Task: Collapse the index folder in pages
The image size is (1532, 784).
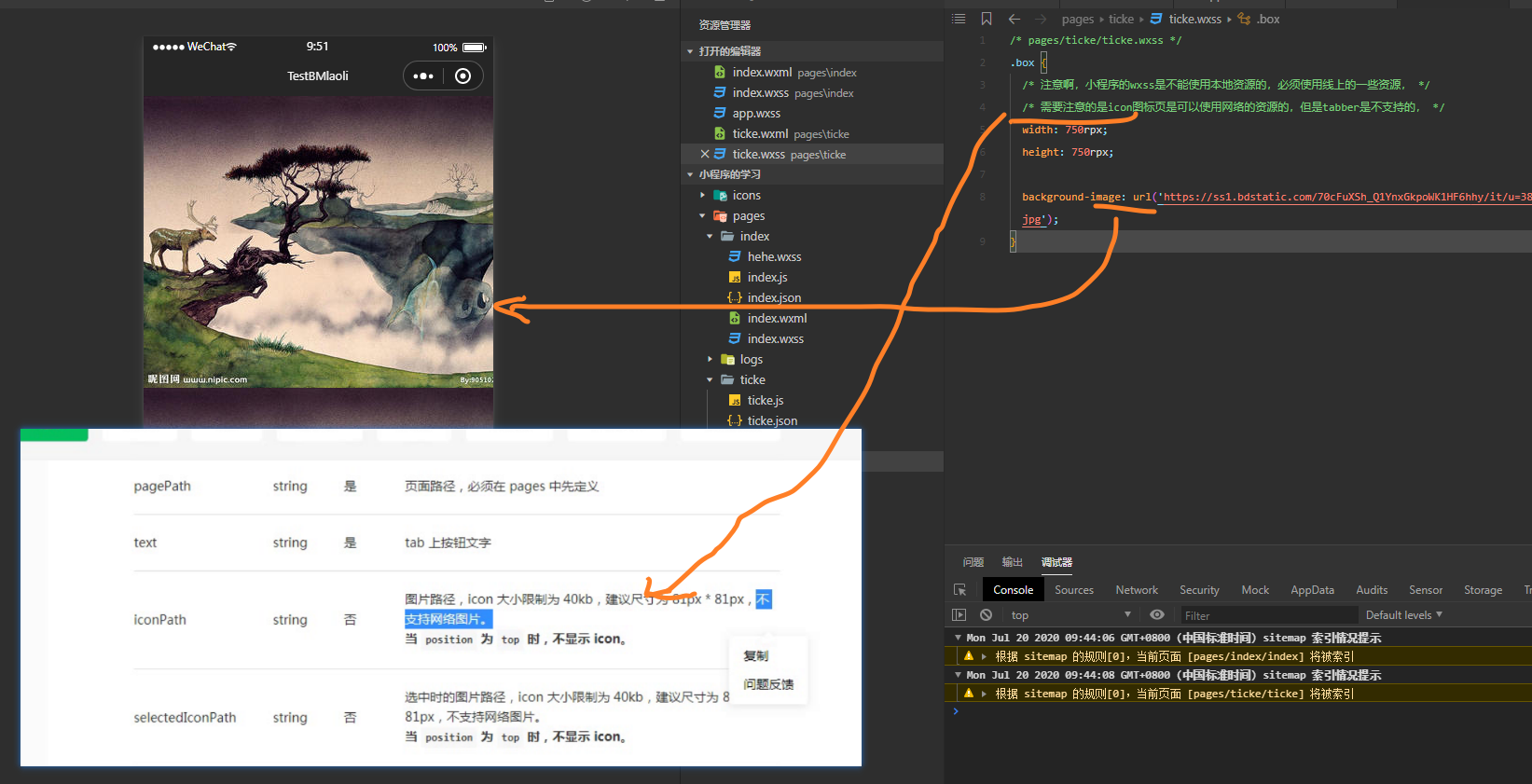Action: (711, 236)
